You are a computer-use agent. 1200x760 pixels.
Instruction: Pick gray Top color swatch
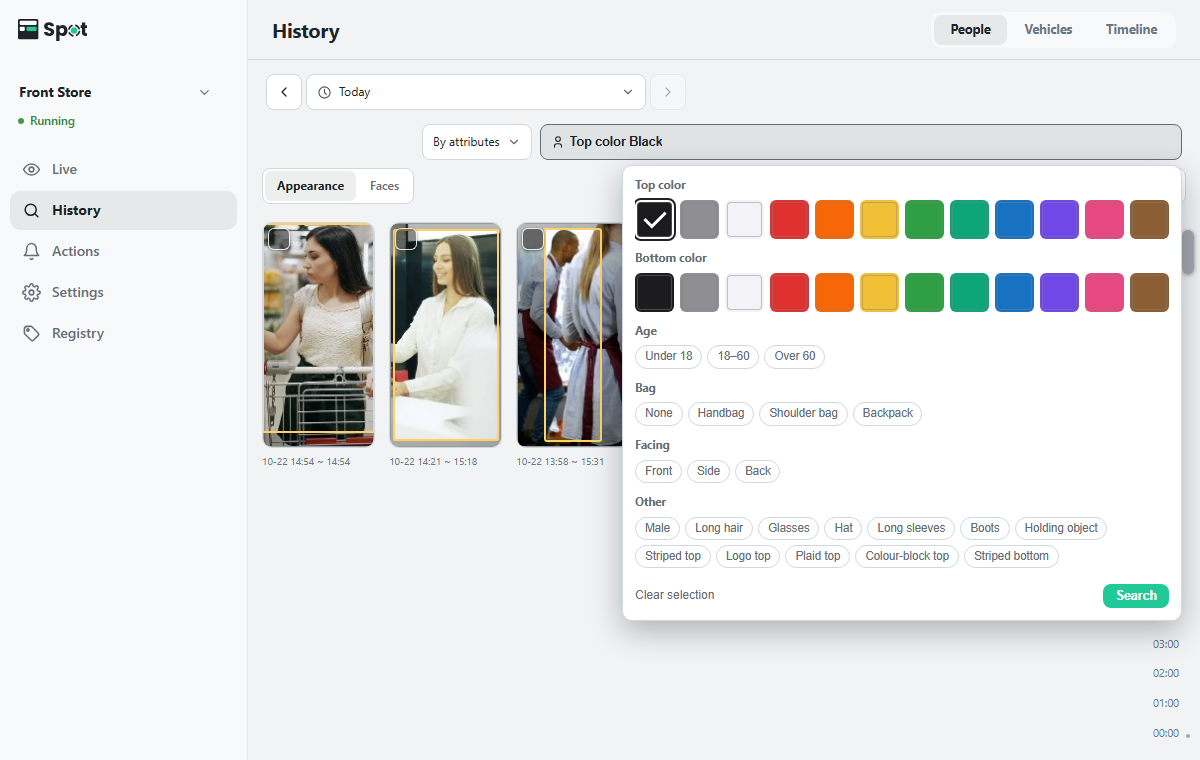click(699, 219)
